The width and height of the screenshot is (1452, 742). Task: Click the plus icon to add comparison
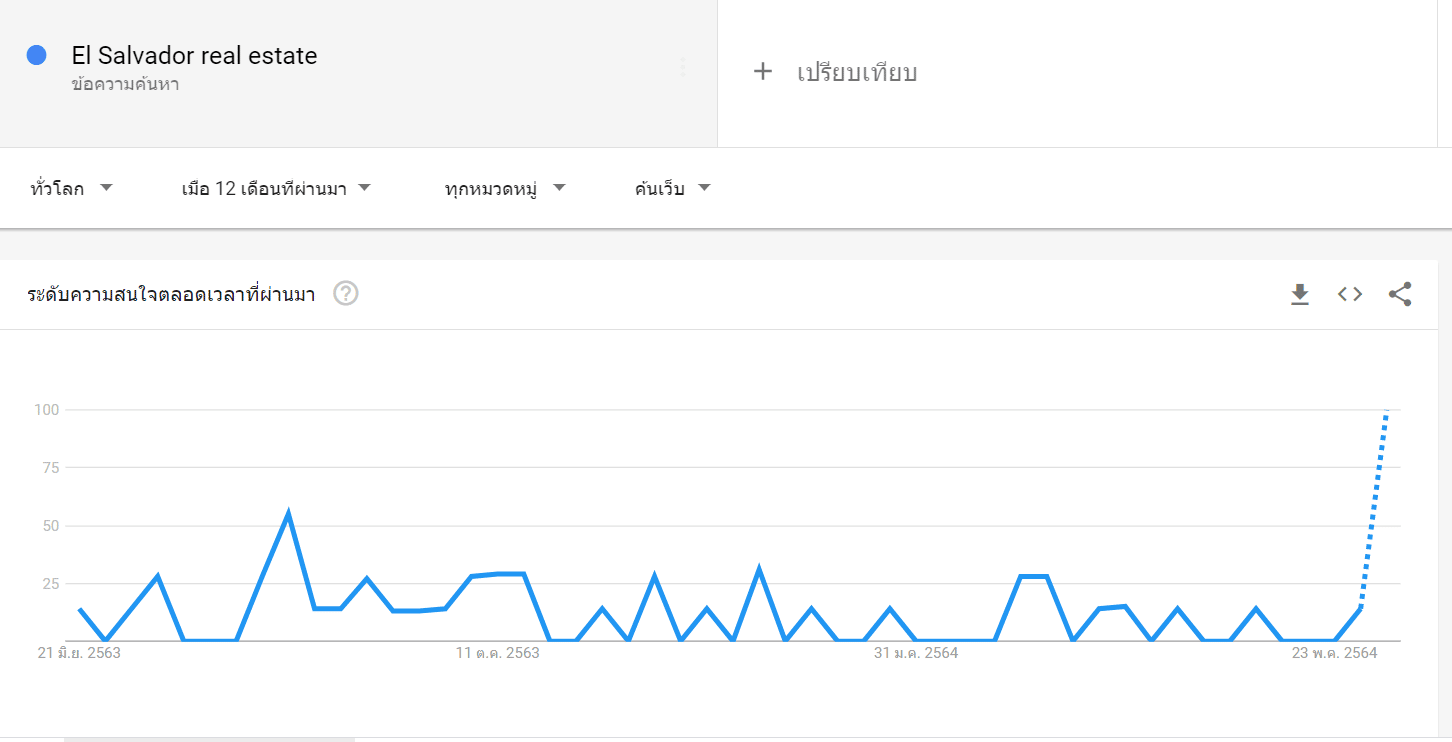(x=763, y=72)
